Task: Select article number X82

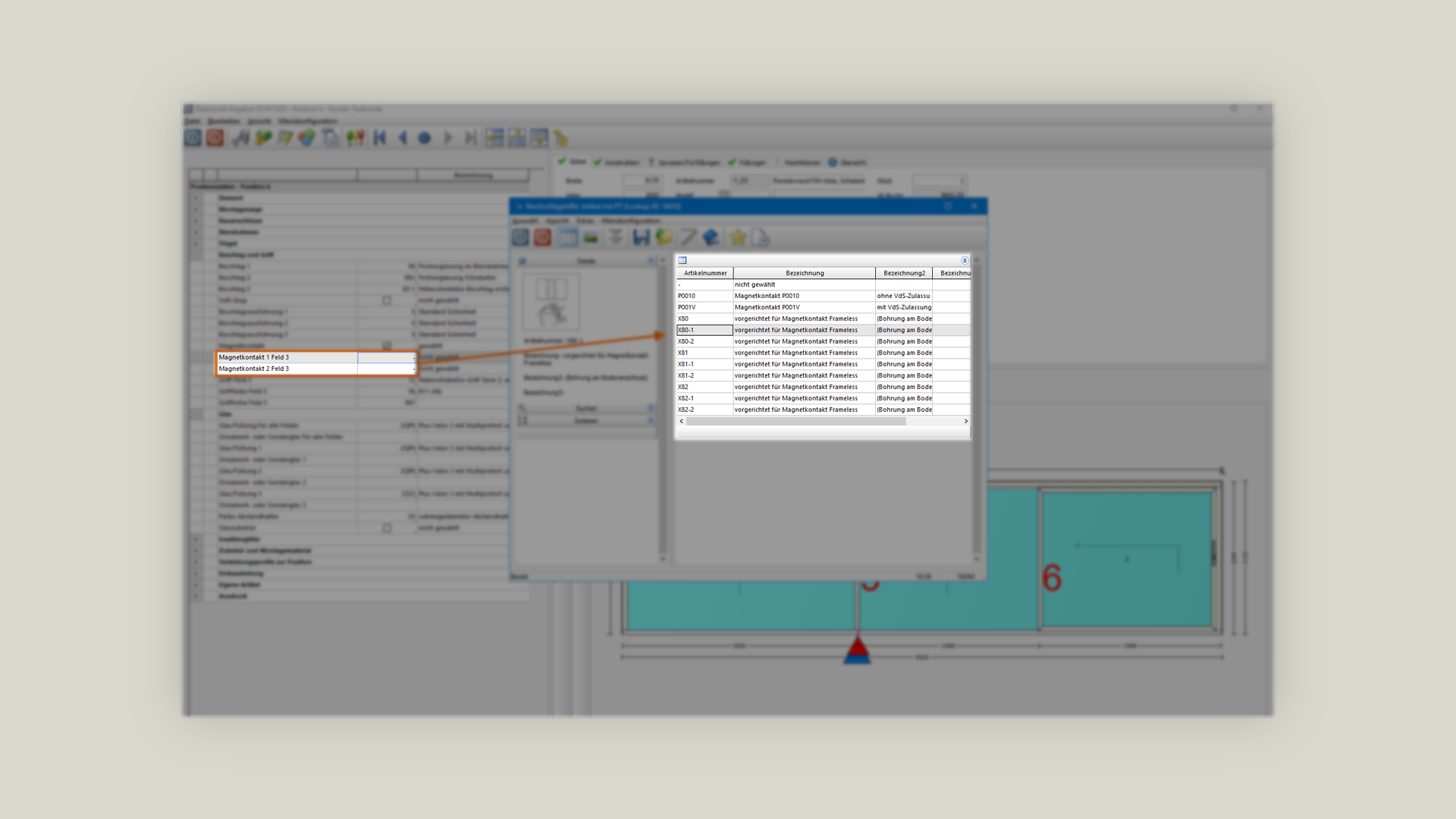Action: pos(704,387)
